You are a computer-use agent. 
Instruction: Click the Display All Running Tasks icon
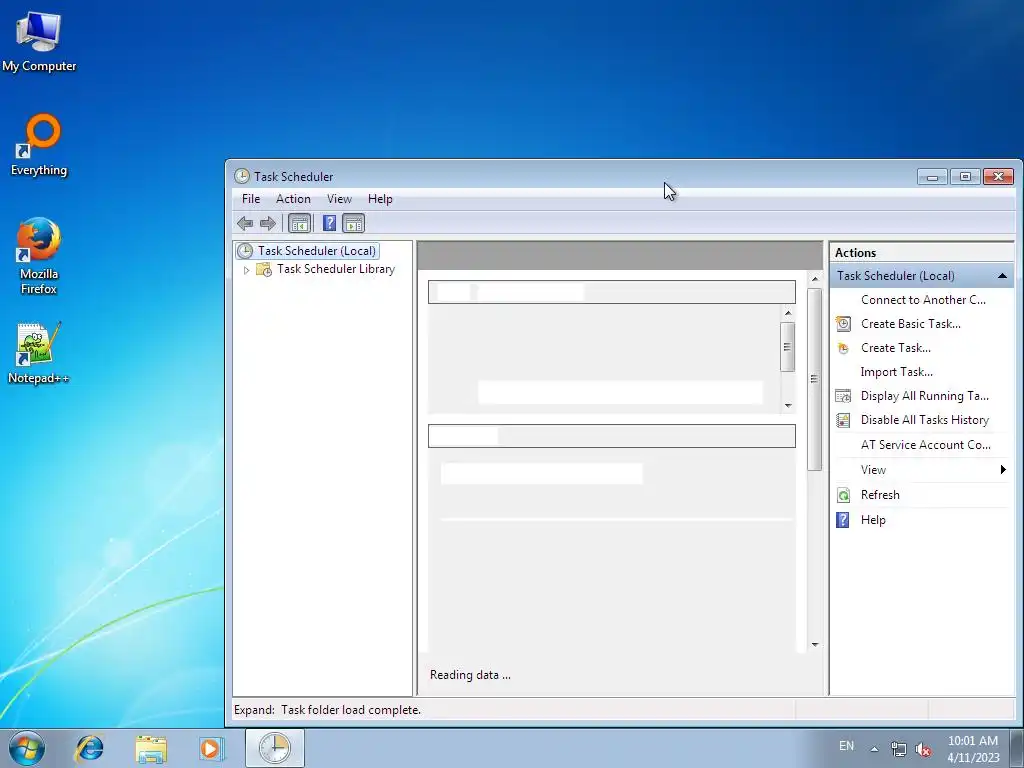click(x=843, y=396)
